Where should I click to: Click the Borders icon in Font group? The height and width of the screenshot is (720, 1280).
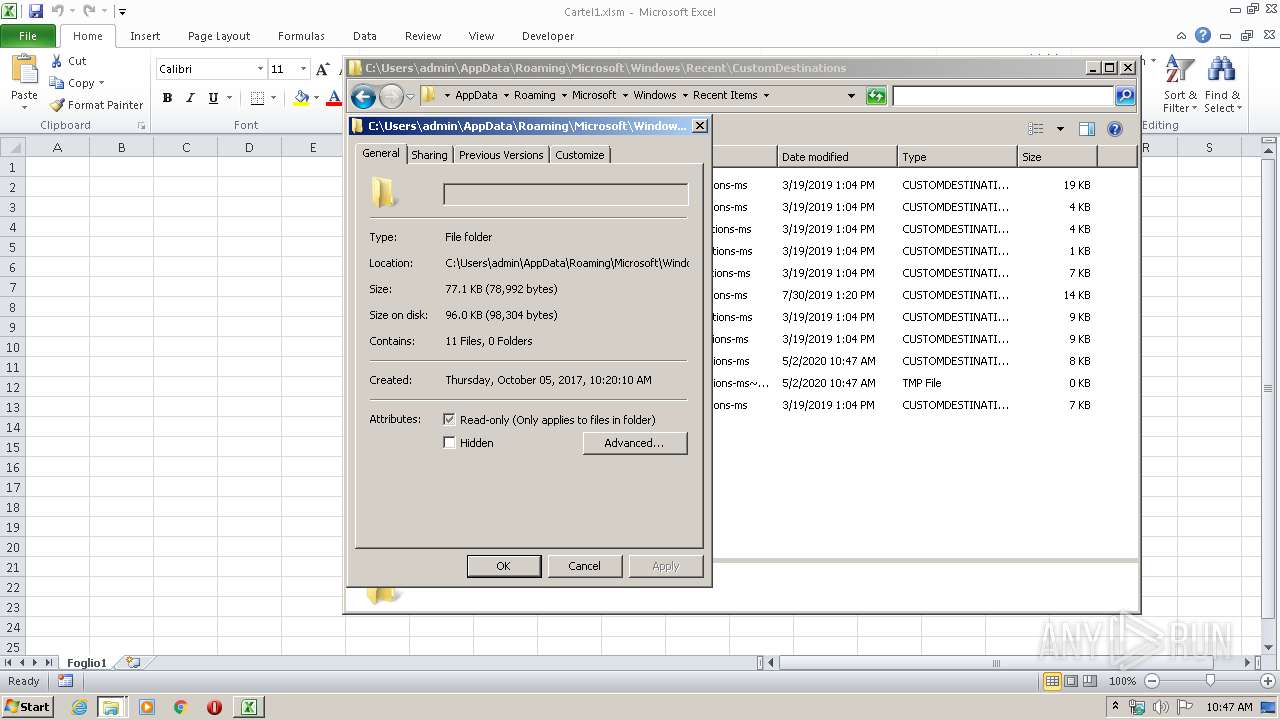pyautogui.click(x=257, y=98)
